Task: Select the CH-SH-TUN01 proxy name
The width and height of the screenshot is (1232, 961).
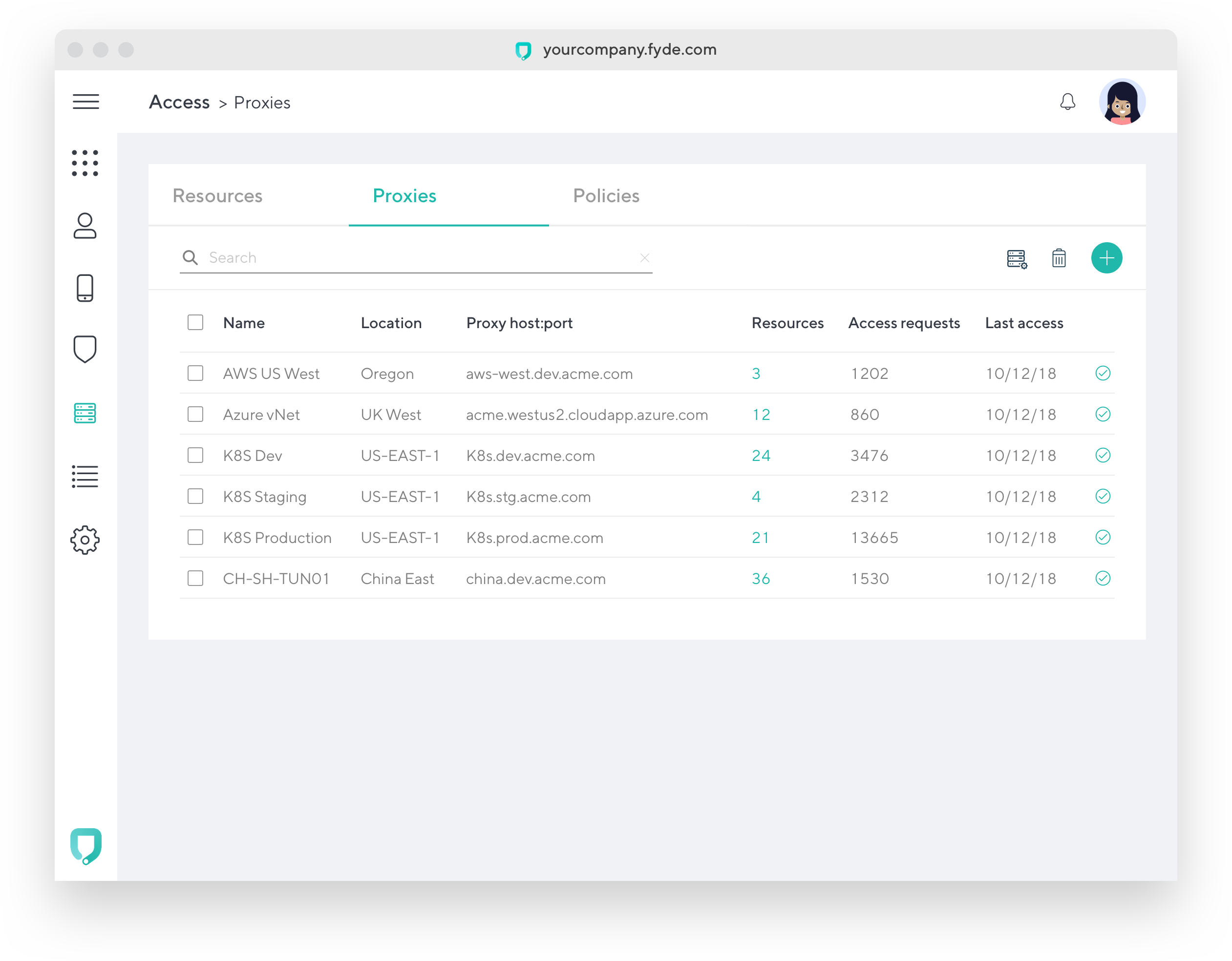Action: [x=276, y=579]
